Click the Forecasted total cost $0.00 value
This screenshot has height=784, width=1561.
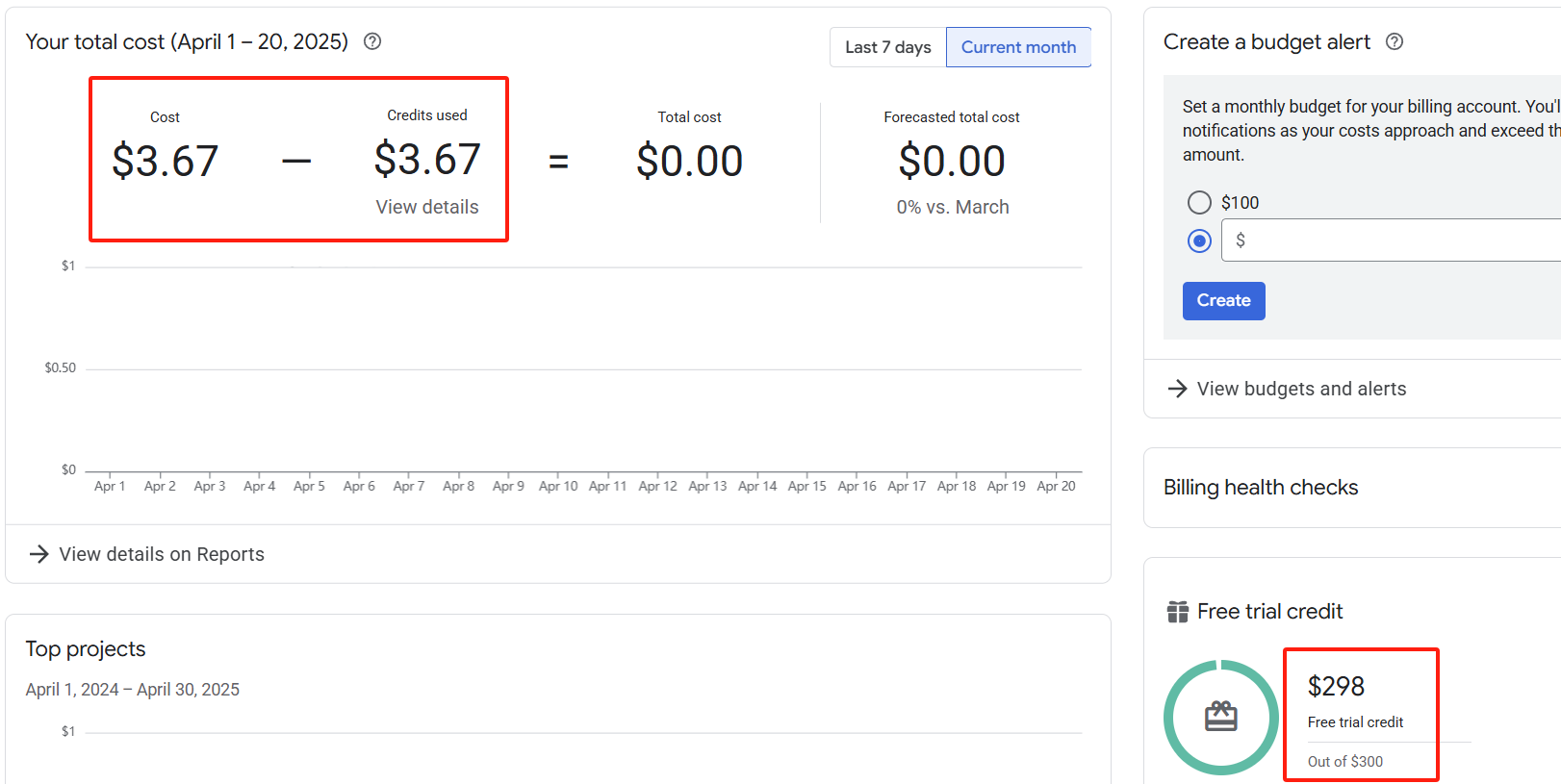(951, 161)
